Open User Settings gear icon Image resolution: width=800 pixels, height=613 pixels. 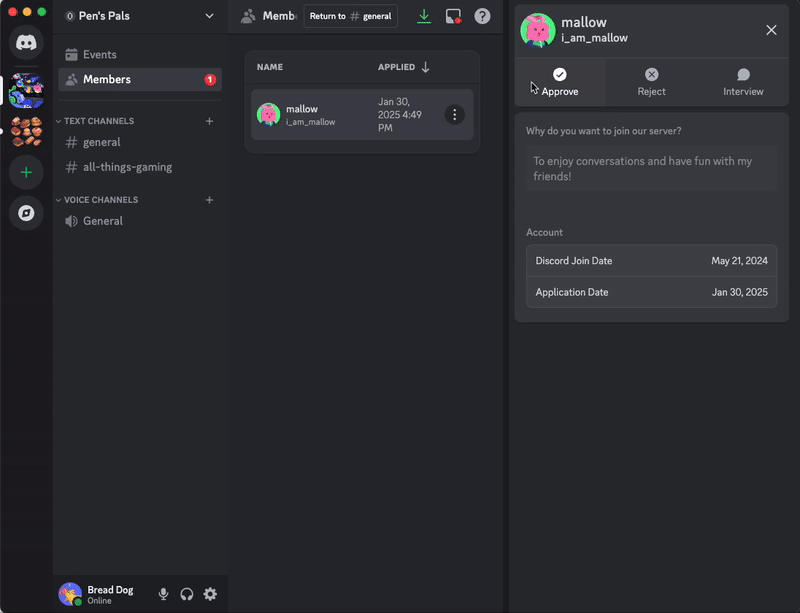coord(210,594)
